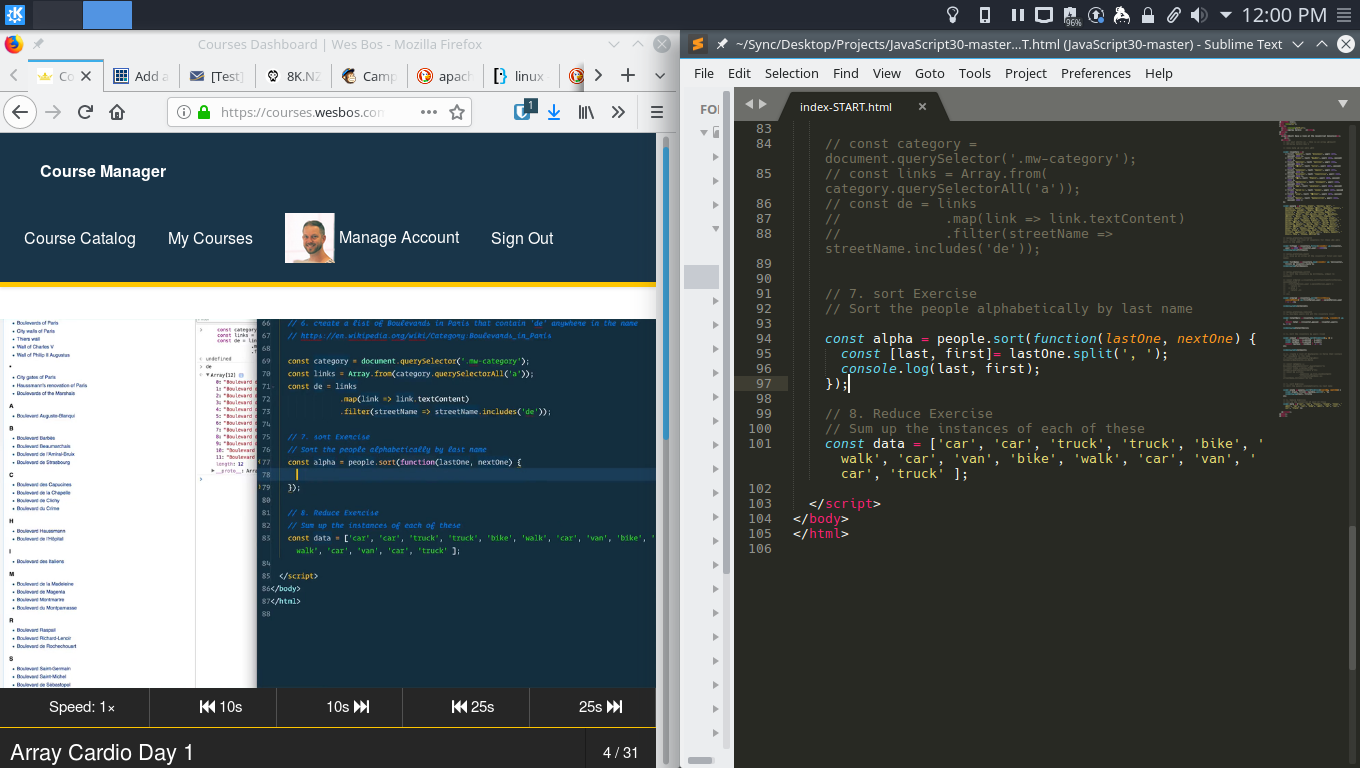Screen dimensions: 1360x768
Task: Click Sign Out link
Action: click(x=522, y=238)
